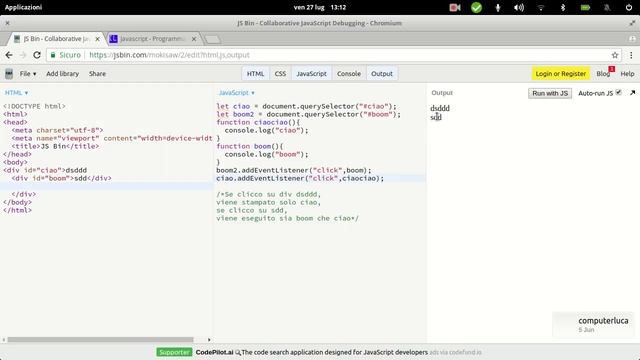The width and height of the screenshot is (640, 360).
Task: Click the boom2.addEventListener code line
Action: 294,170
